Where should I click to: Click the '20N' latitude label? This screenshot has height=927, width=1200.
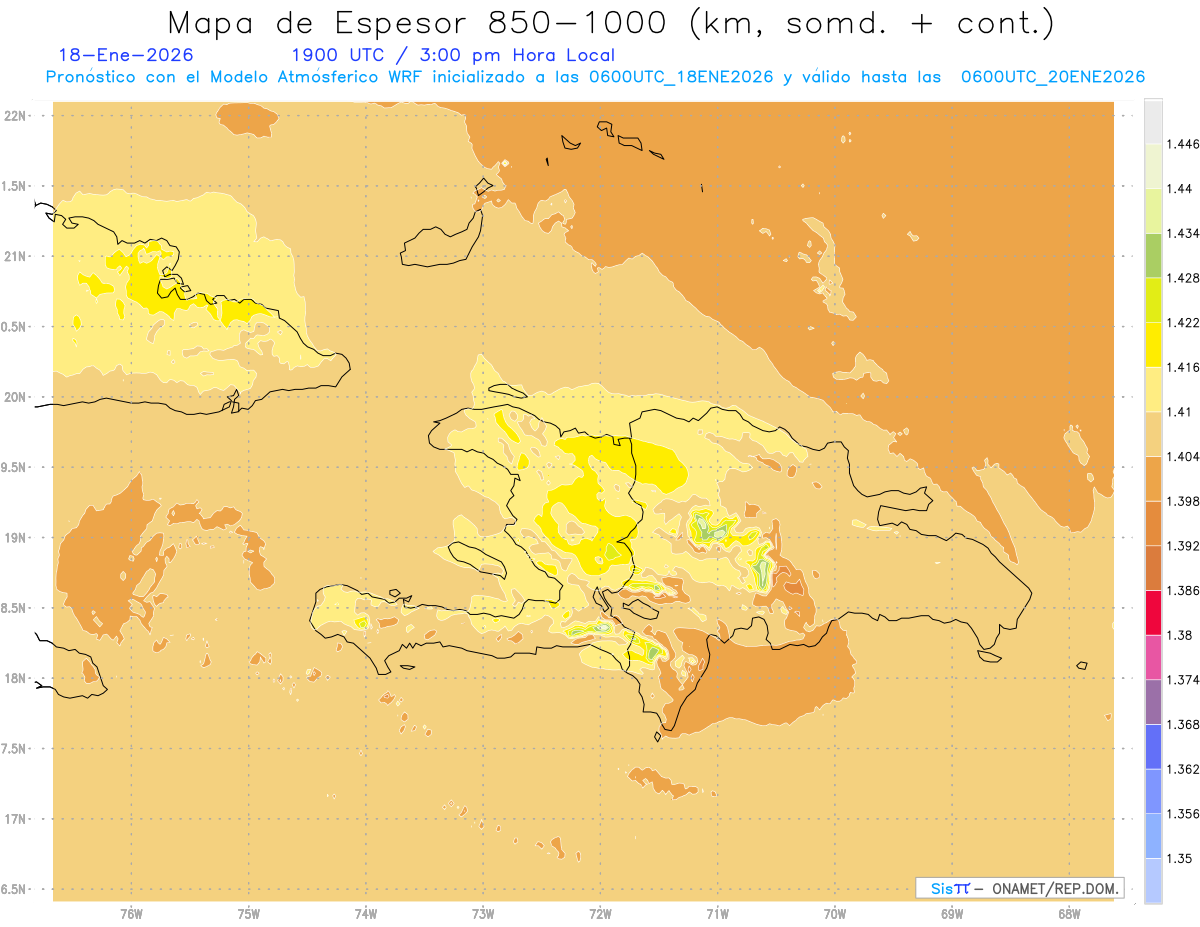pos(15,397)
